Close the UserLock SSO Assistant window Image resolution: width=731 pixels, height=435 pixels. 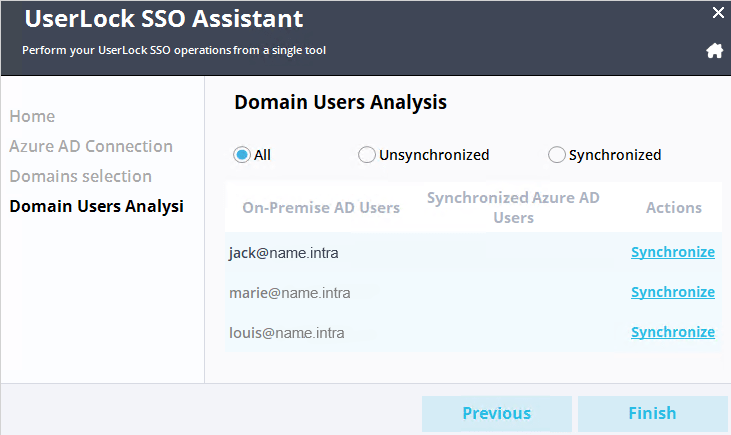pyautogui.click(x=718, y=13)
